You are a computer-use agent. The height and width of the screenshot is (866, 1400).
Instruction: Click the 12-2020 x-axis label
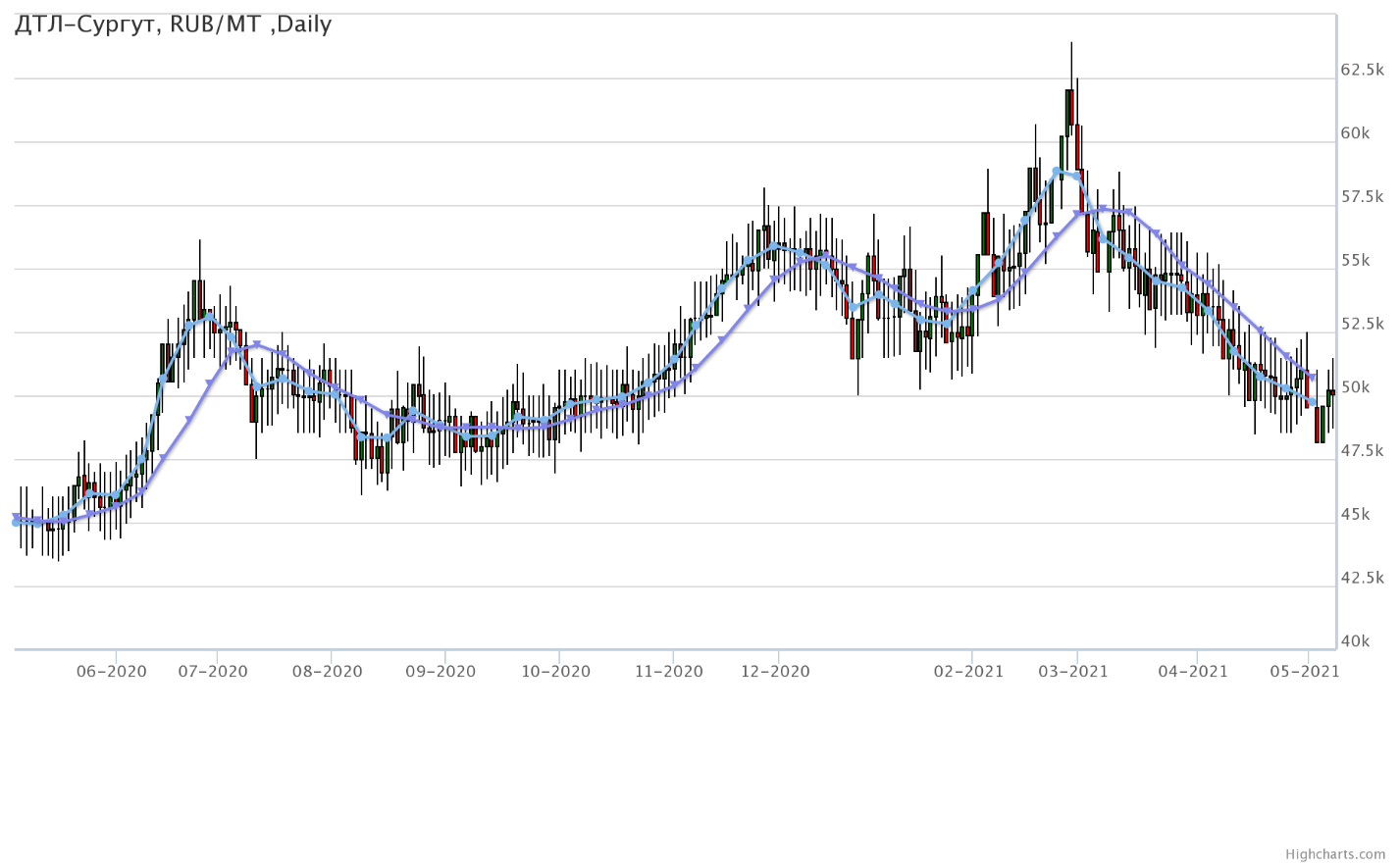coord(775,672)
